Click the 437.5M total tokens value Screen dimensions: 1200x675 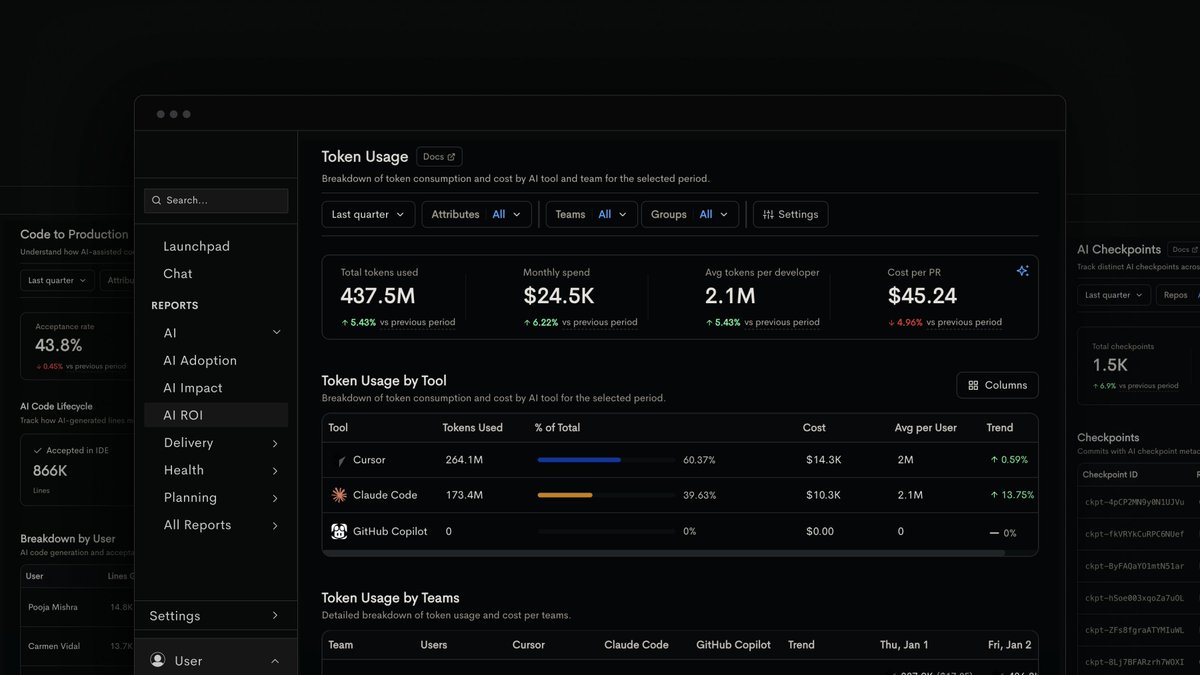click(378, 296)
